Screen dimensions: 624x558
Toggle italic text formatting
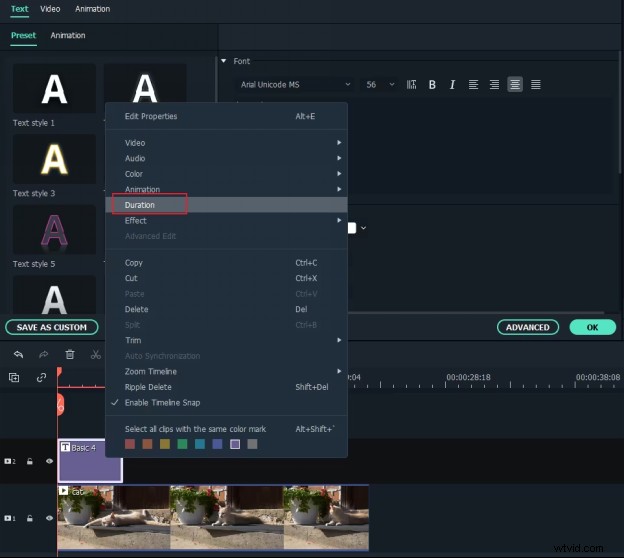tap(452, 84)
